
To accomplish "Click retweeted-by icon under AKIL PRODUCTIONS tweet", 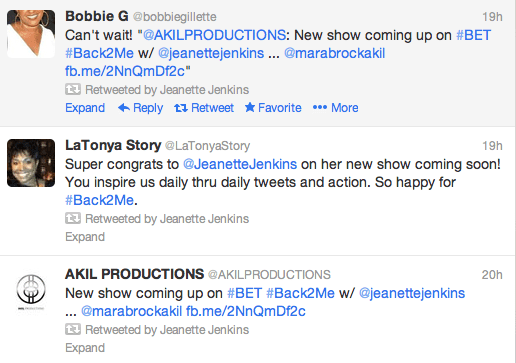I will coord(73,329).
